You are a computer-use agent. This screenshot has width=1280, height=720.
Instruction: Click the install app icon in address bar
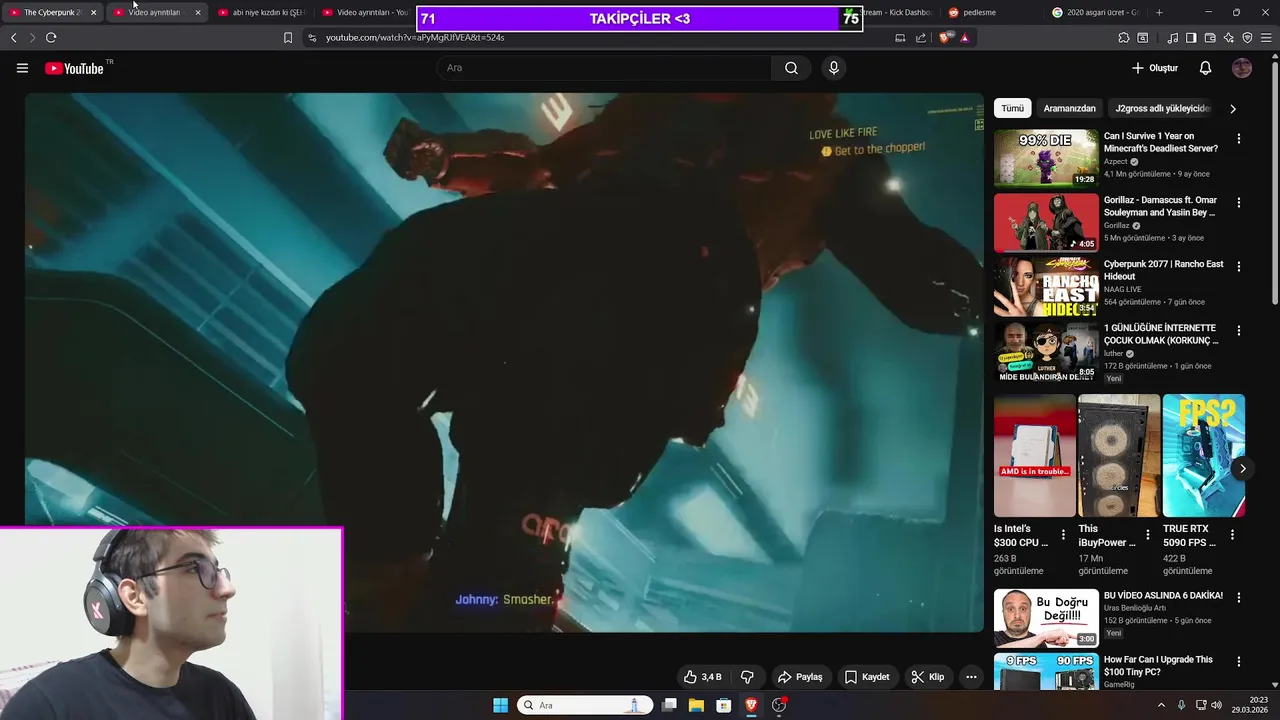(900, 38)
